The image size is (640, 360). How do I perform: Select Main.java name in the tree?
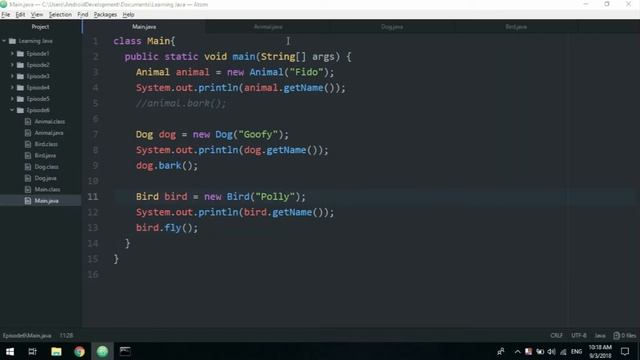pos(46,201)
